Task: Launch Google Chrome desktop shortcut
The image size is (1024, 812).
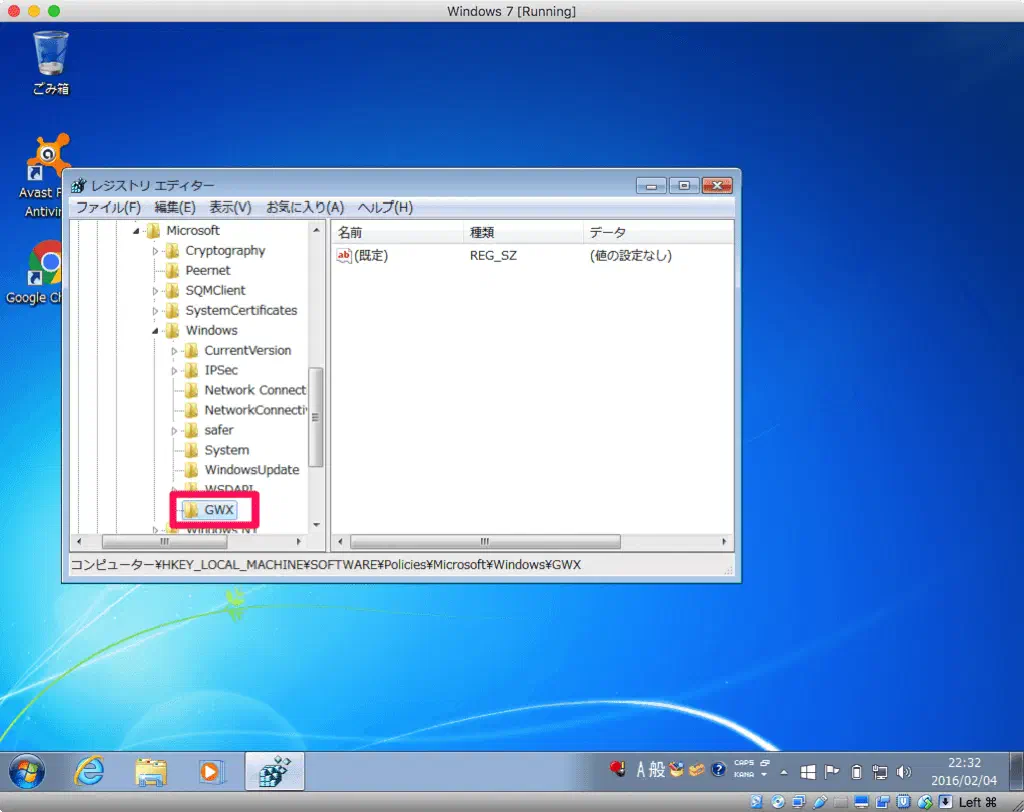Action: click(47, 265)
